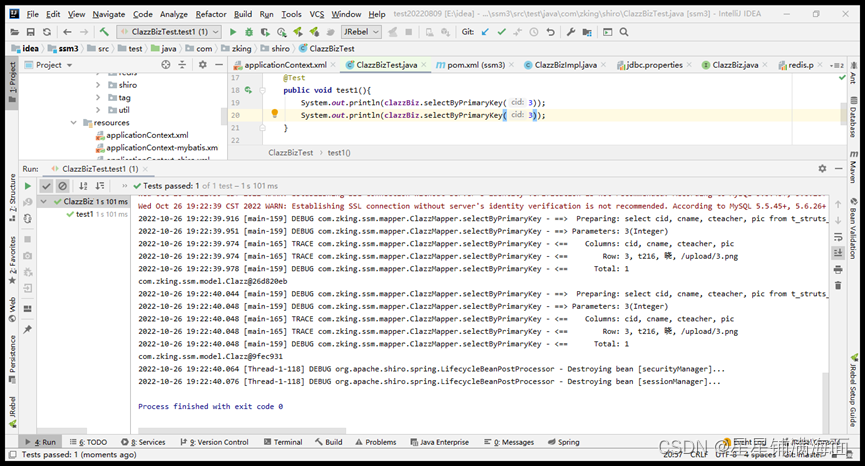Image resolution: width=865 pixels, height=466 pixels.
Task: Toggle show passed tests checkmark button
Action: click(x=46, y=186)
